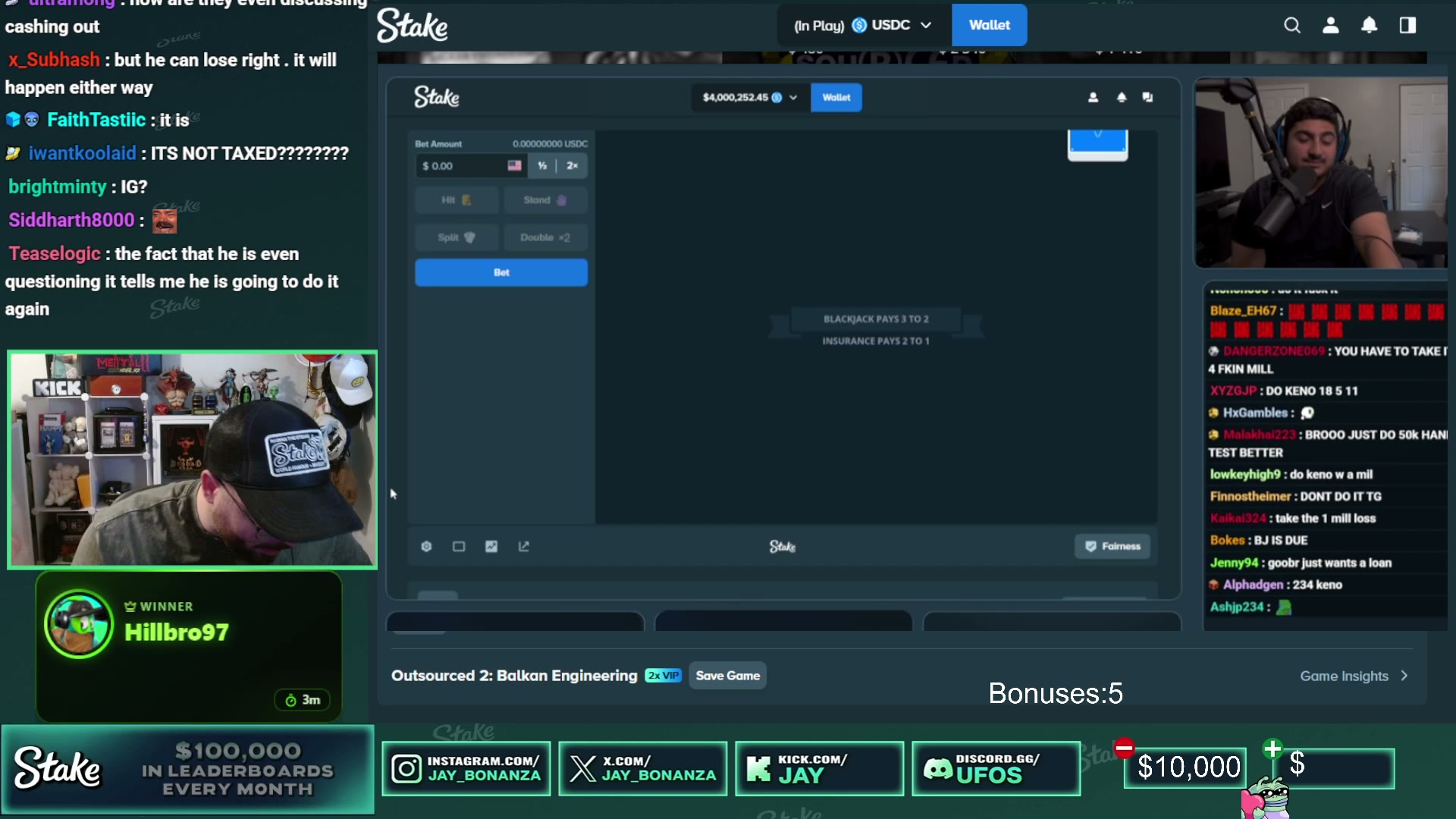Click the $100,000 leaderboards Stake banner
The width and height of the screenshot is (1456, 819).
188,769
